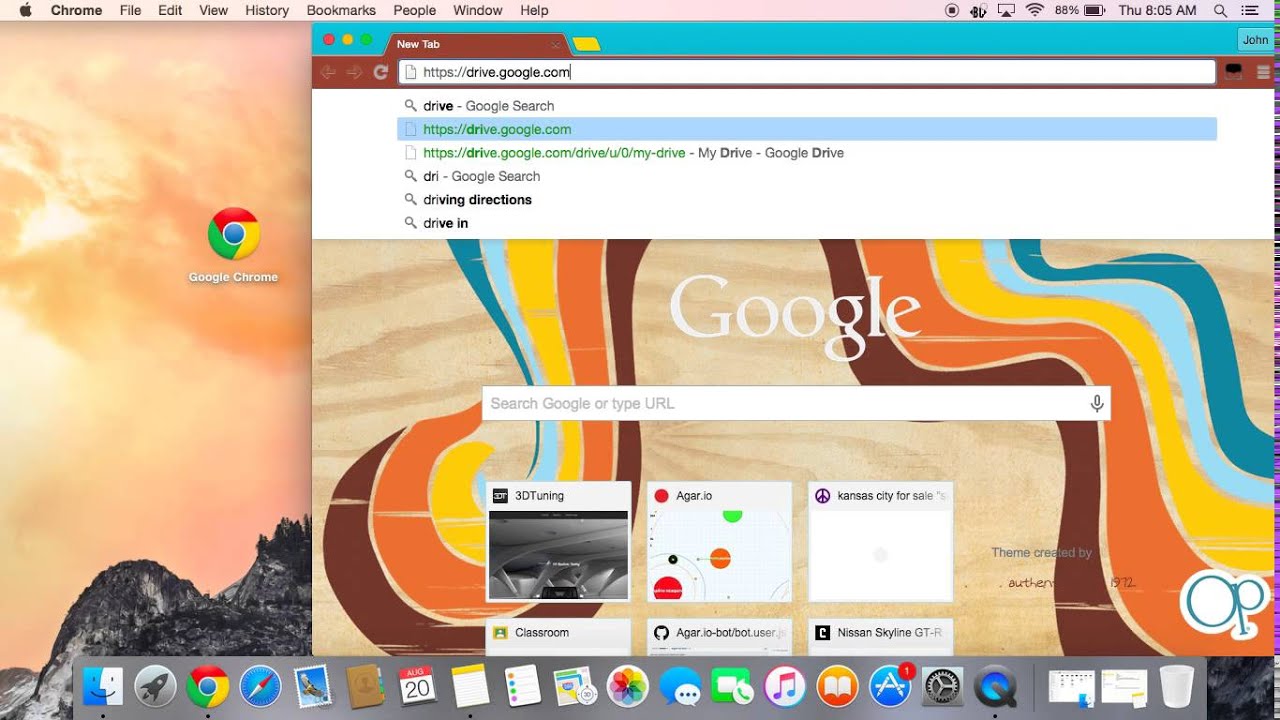Click the voice search microphone icon

1097,403
